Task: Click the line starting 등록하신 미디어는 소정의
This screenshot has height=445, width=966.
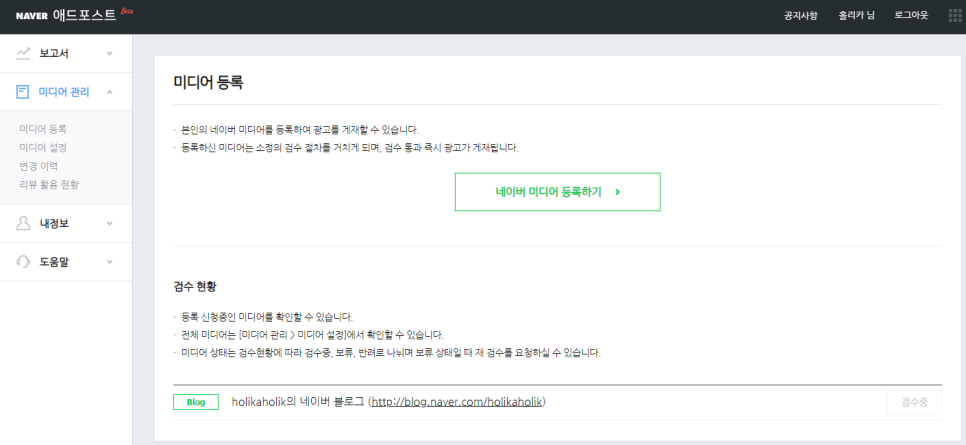Action: (x=350, y=148)
